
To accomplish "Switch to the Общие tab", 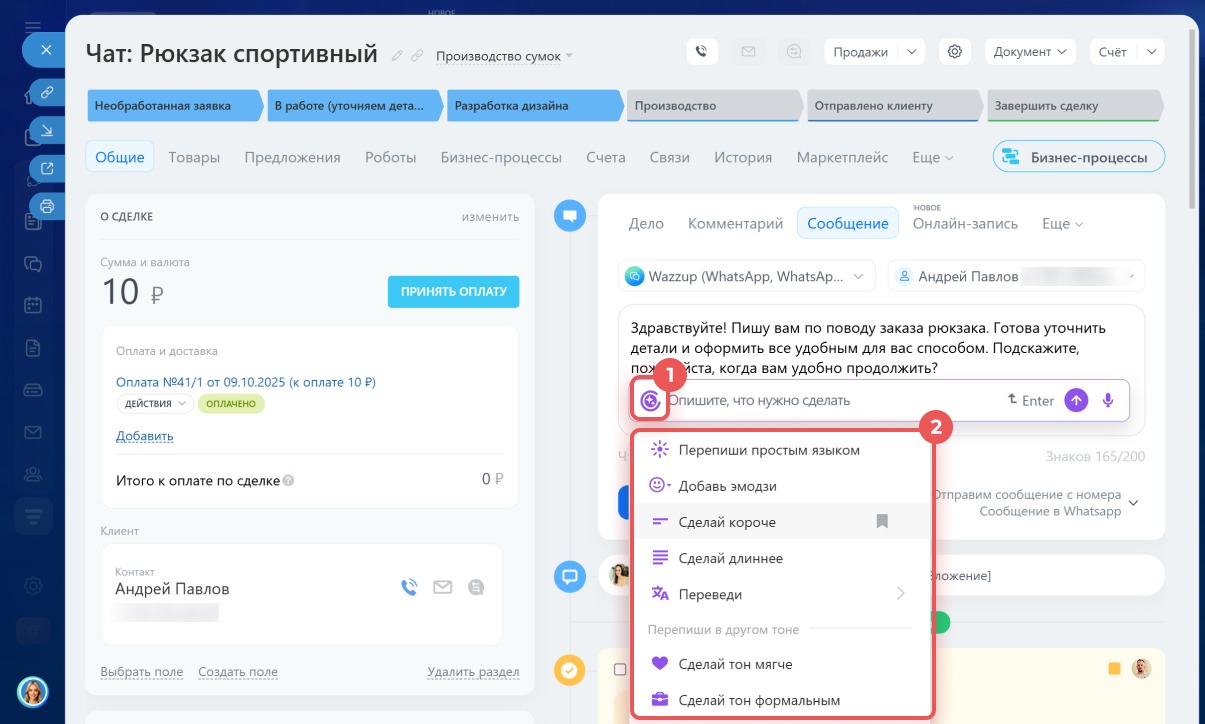I will click(120, 157).
